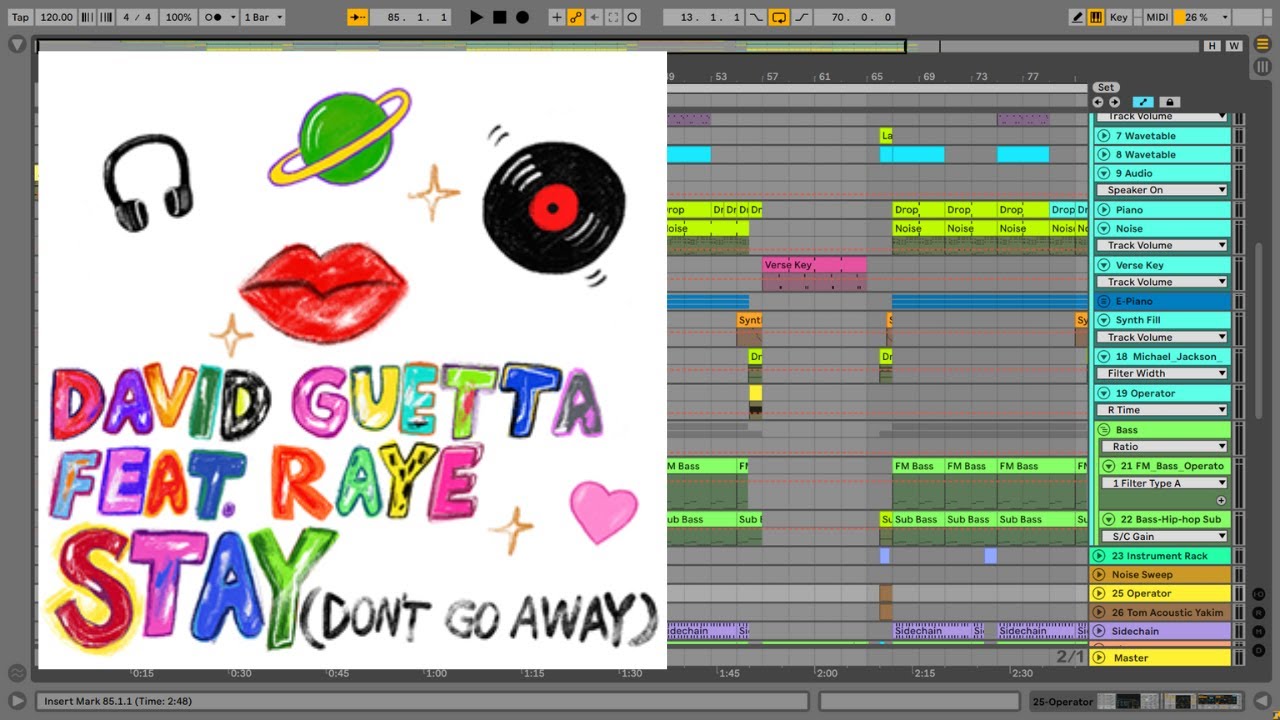1280x720 pixels.
Task: Click the 4 / 4 time signature field
Action: 137,17
